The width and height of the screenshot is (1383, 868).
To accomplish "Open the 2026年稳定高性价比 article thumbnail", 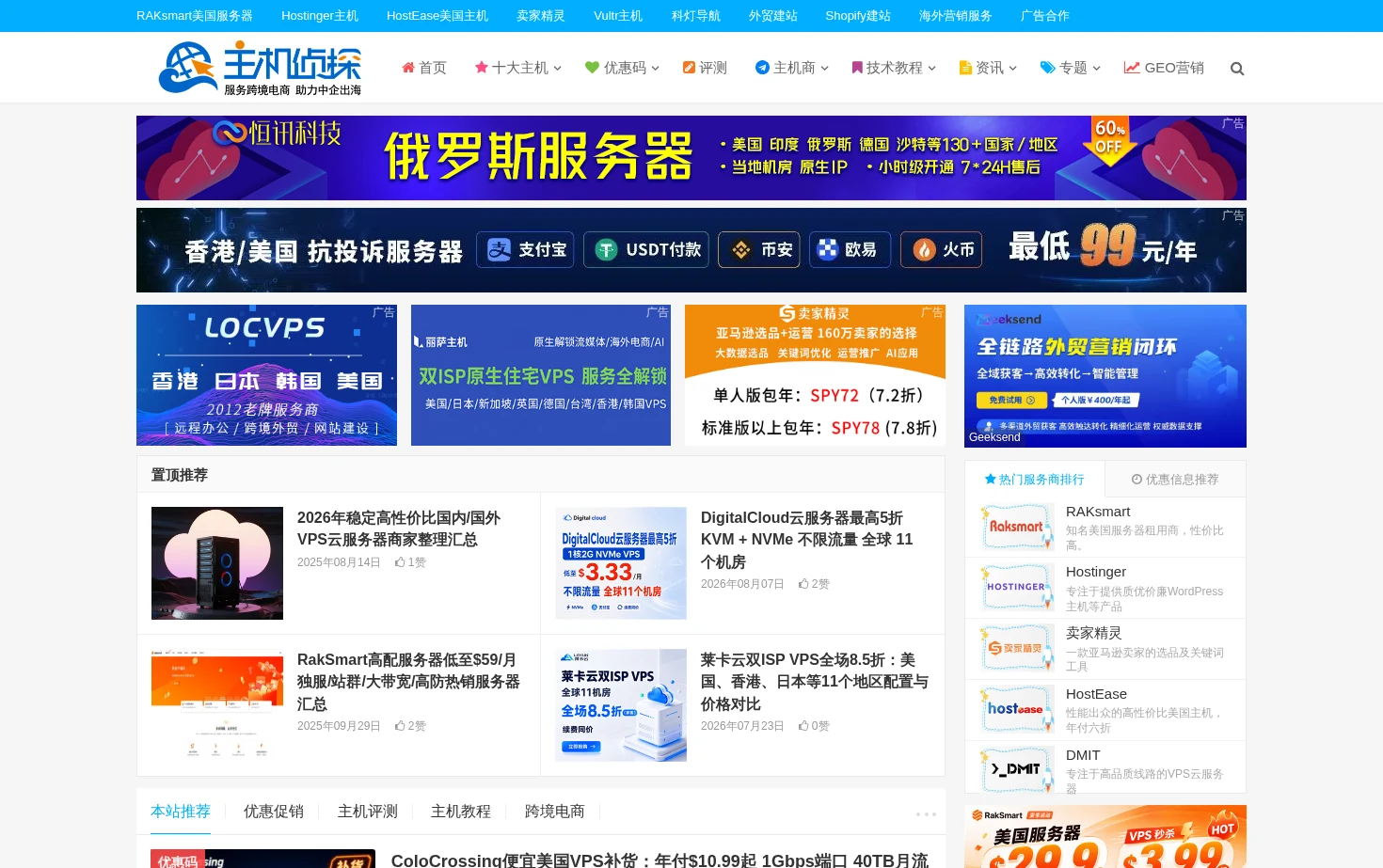I will (217, 563).
